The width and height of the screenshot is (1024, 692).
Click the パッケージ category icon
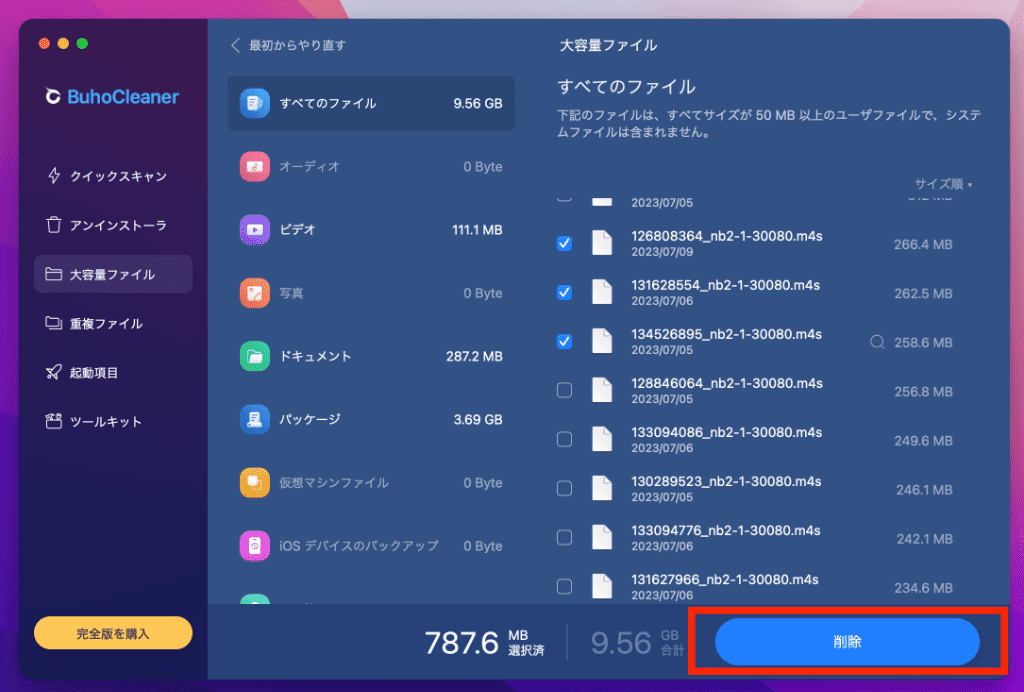(255, 419)
